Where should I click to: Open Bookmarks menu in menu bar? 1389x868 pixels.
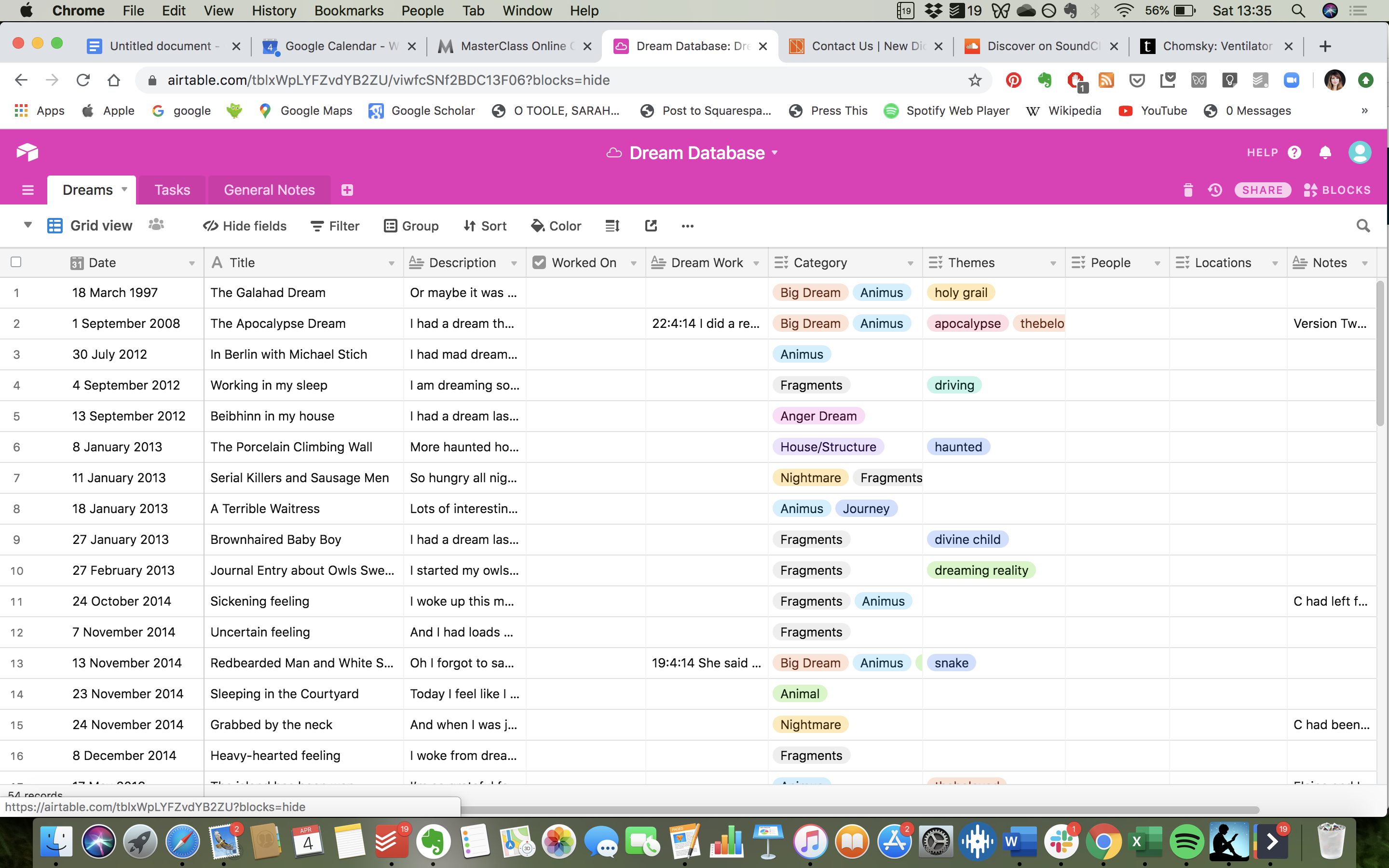[349, 10]
